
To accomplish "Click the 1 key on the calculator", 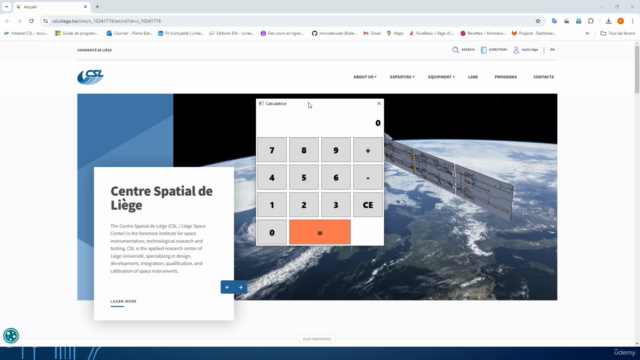I will 272,205.
